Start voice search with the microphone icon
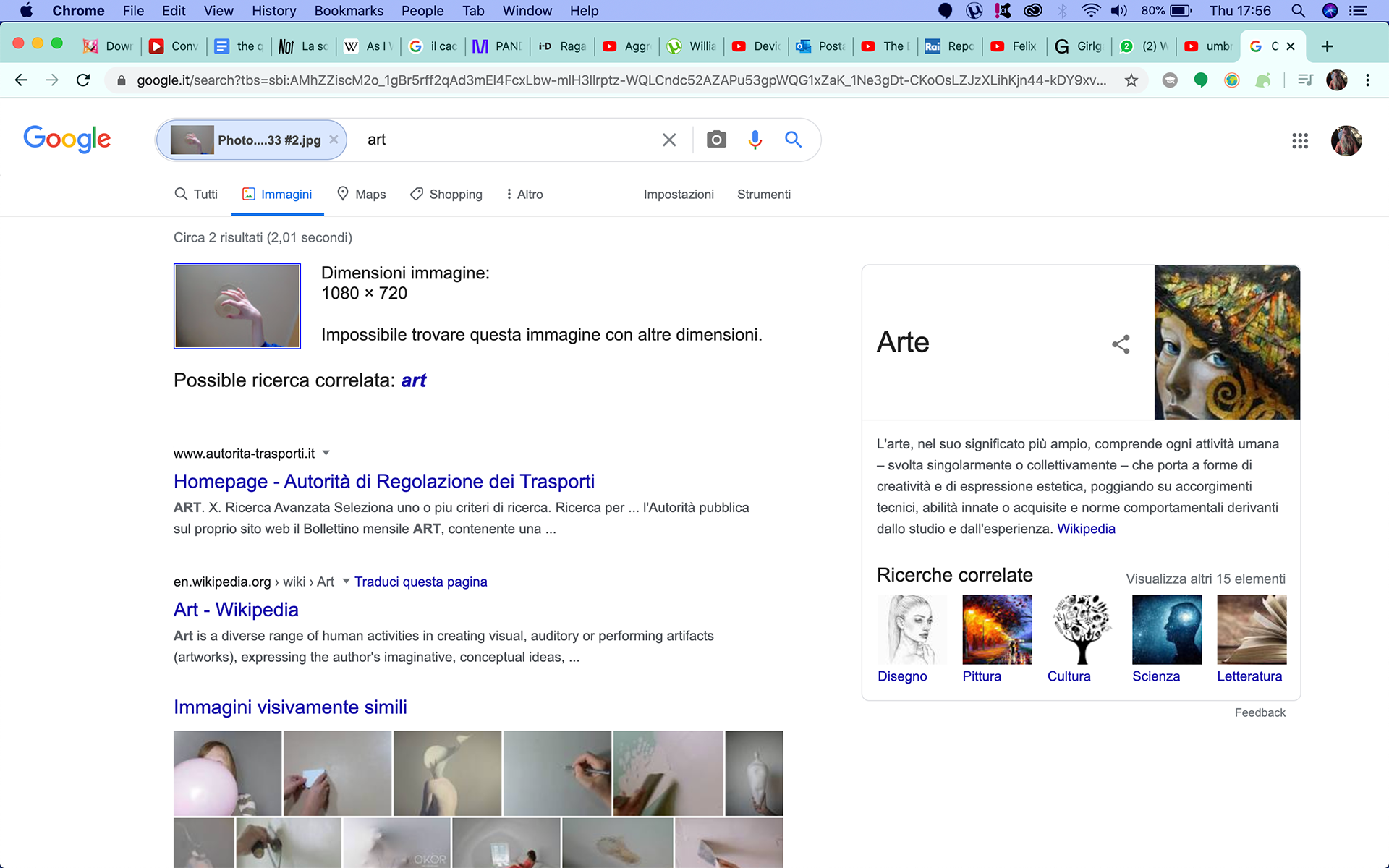Screen dimensions: 1389x868 pyautogui.click(x=755, y=140)
